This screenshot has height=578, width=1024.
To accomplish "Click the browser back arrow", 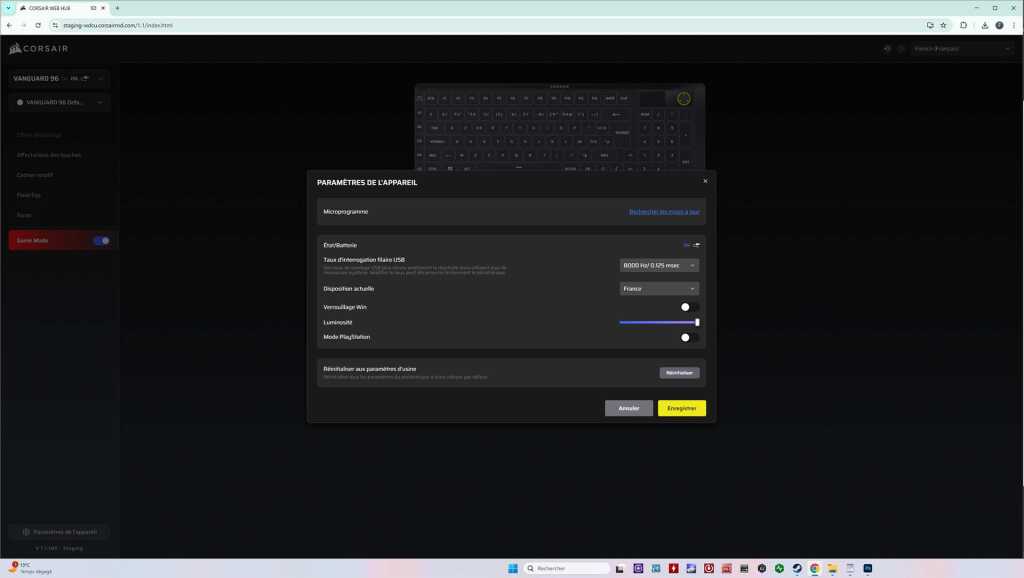I will point(10,25).
